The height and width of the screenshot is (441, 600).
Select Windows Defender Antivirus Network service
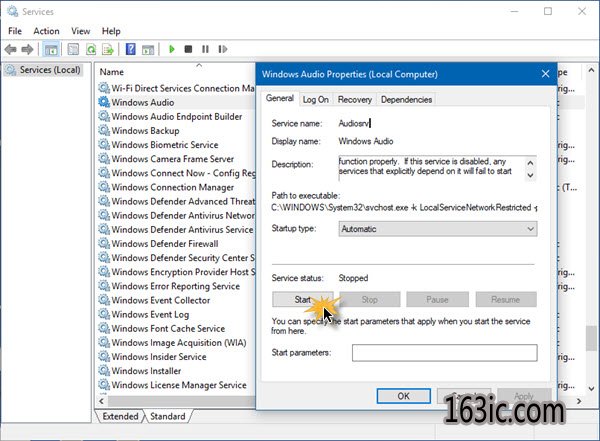[177, 216]
